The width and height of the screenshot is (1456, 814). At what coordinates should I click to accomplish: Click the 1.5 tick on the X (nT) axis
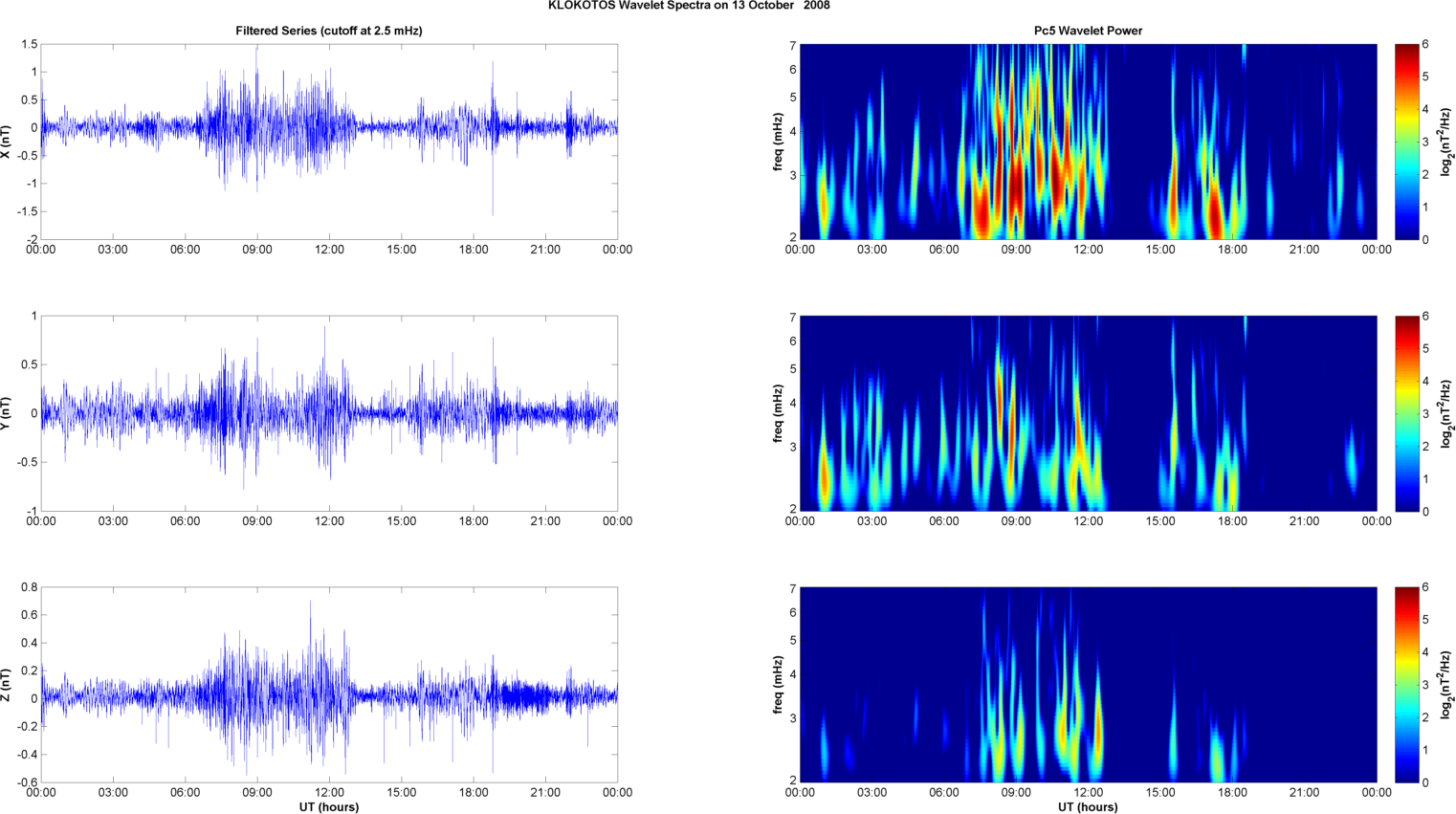tap(29, 44)
